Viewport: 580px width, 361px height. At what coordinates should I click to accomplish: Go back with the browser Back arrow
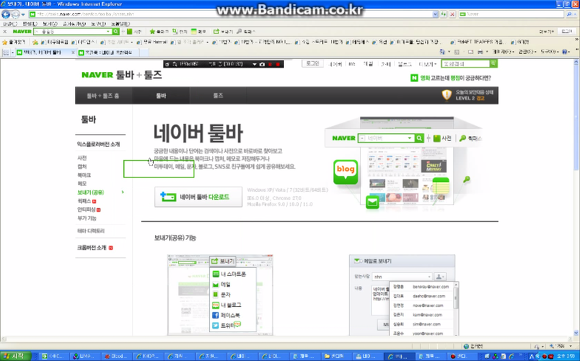click(x=6, y=14)
